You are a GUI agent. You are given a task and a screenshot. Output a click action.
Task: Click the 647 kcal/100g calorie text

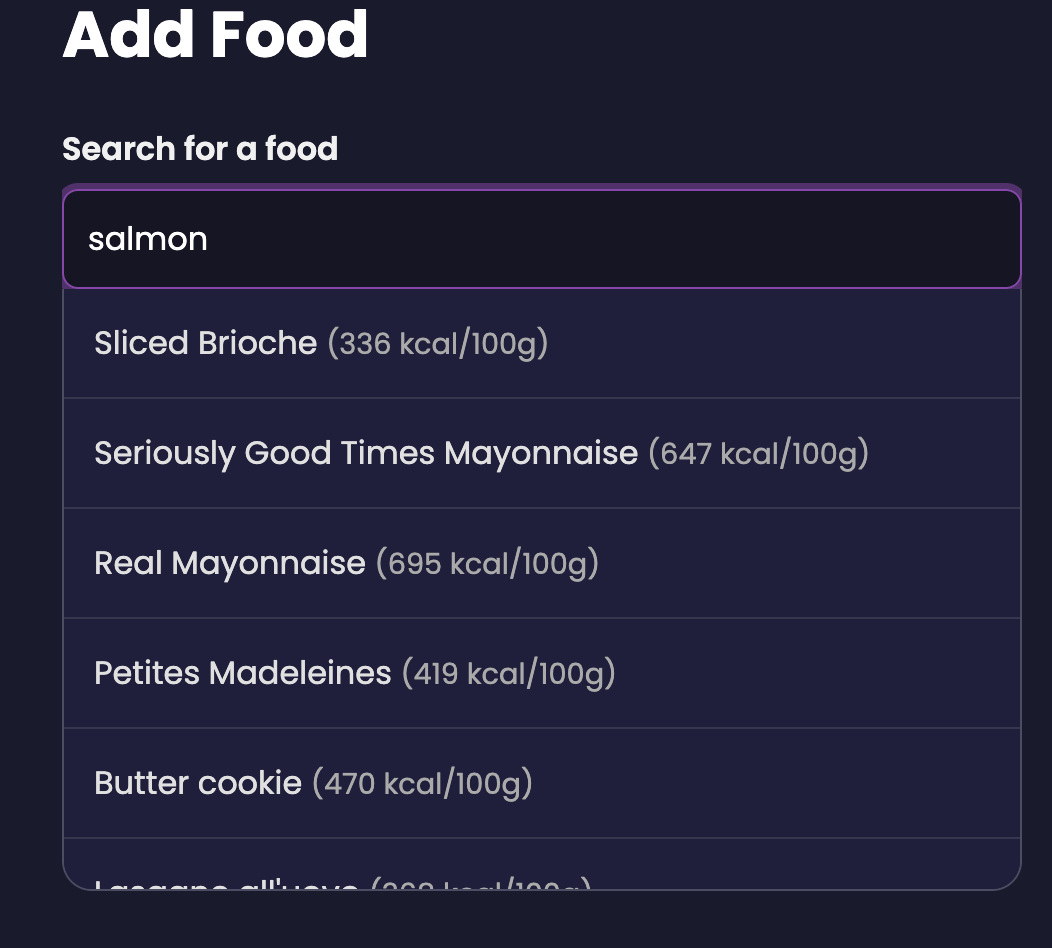[758, 454]
